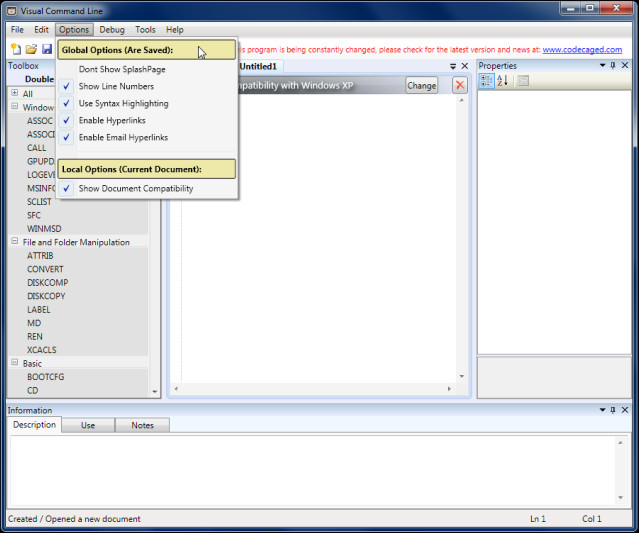The image size is (639, 533).
Task: Open the Tools menu
Action: (x=145, y=30)
